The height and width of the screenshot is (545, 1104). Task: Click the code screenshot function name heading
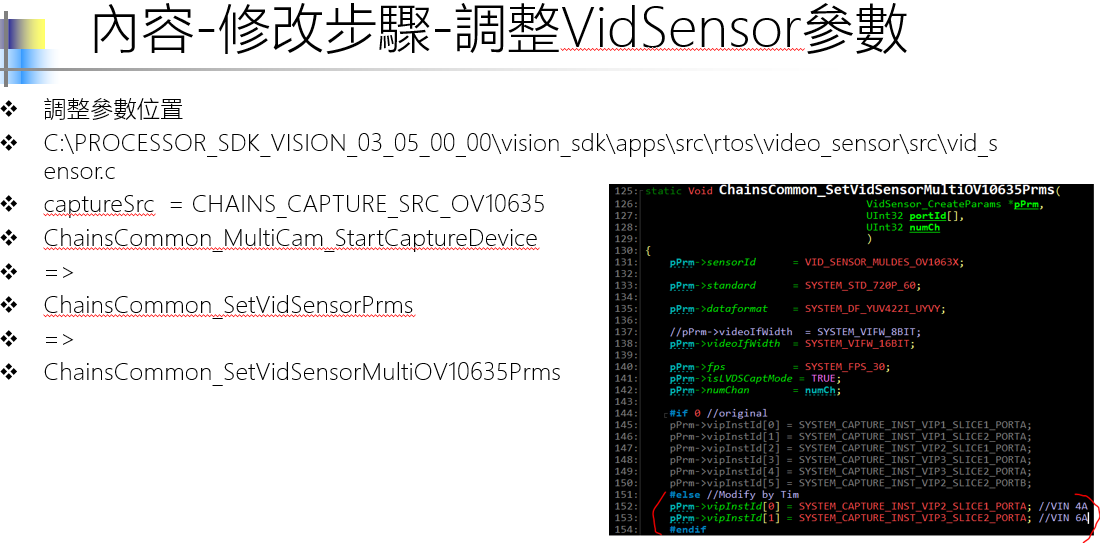click(887, 190)
